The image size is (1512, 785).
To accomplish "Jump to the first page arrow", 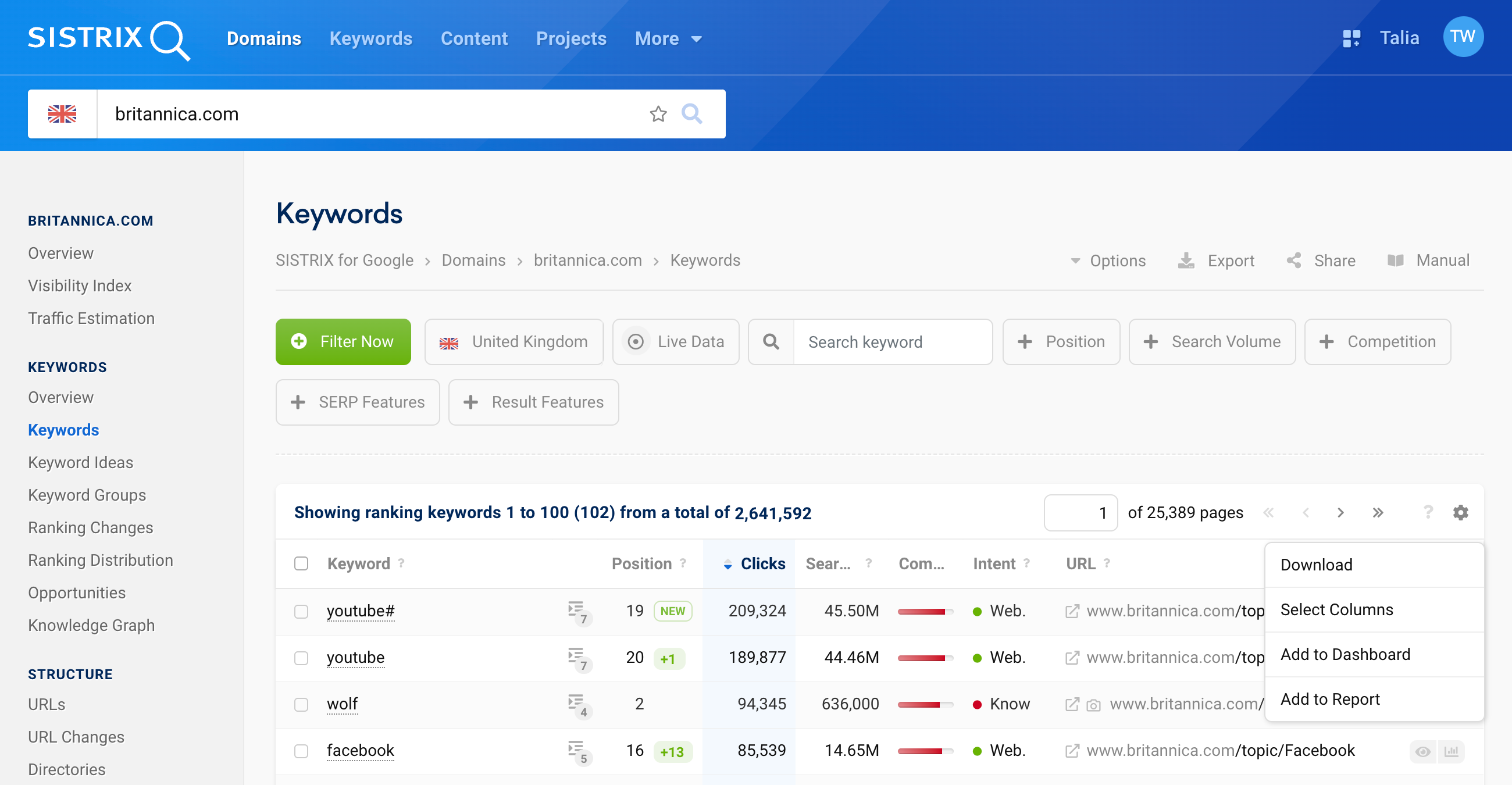I will [1268, 513].
